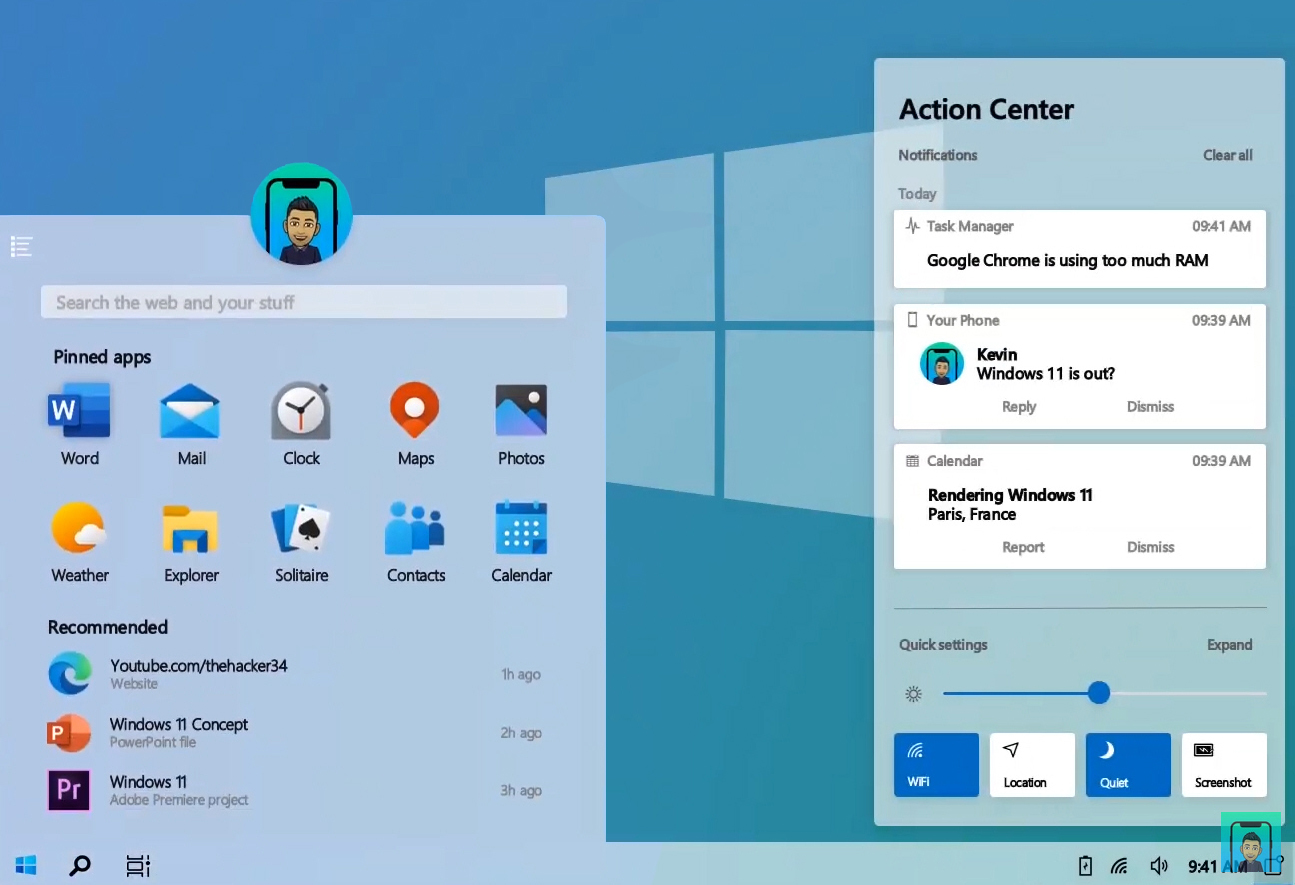Enable the Location quick setting
This screenshot has height=885, width=1295.
(1032, 765)
